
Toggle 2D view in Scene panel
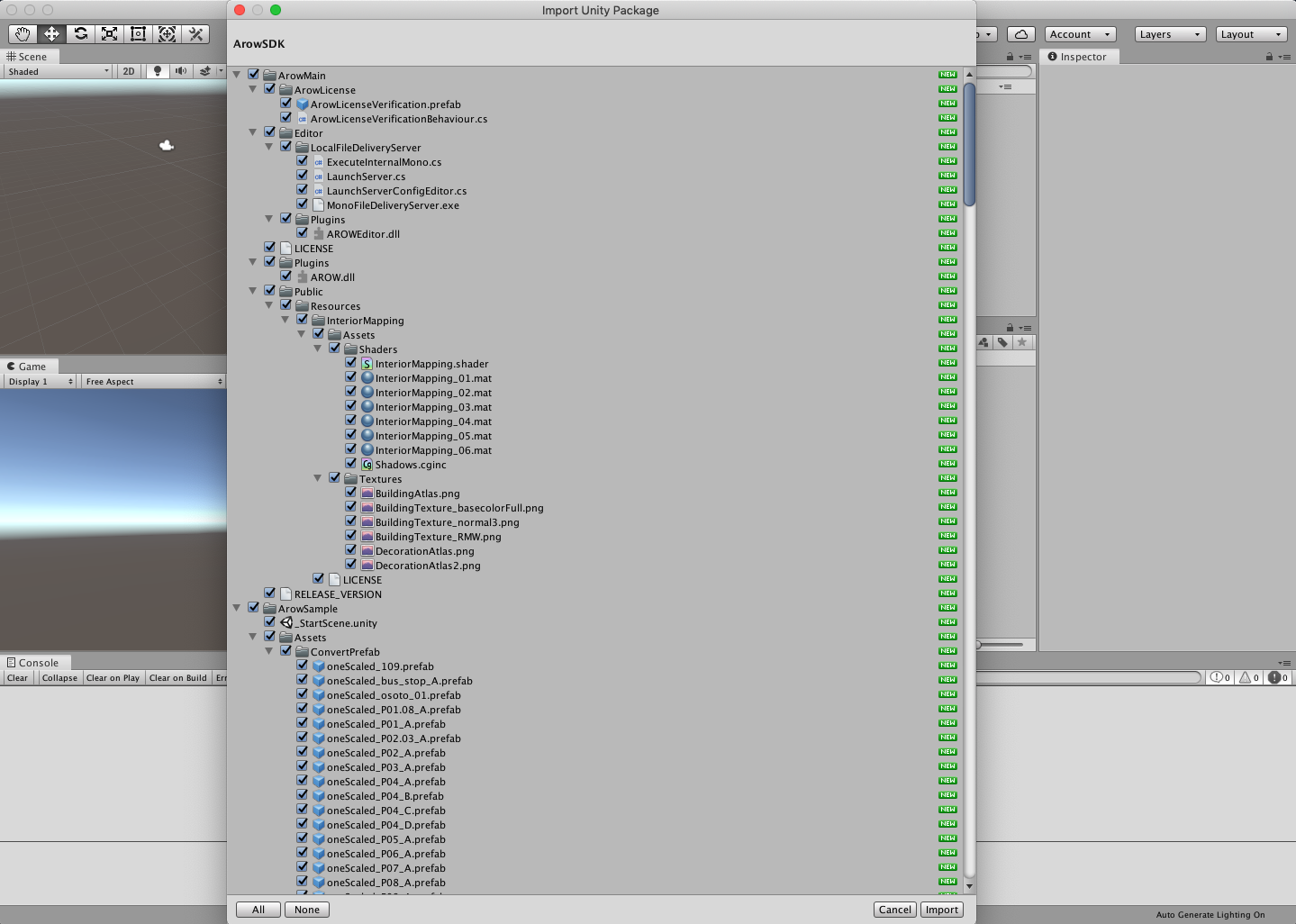click(x=129, y=71)
